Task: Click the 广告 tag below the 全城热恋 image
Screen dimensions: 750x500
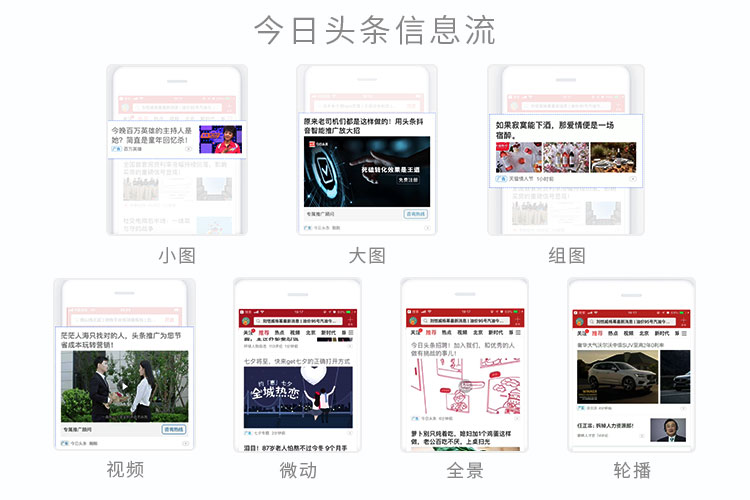Action: point(248,433)
